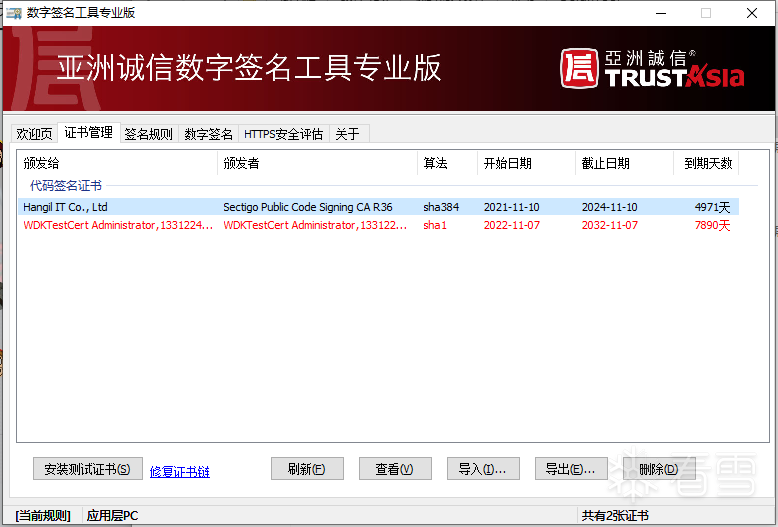
Task: Click the 代码签名证书 group header
Action: pyautogui.click(x=65, y=186)
